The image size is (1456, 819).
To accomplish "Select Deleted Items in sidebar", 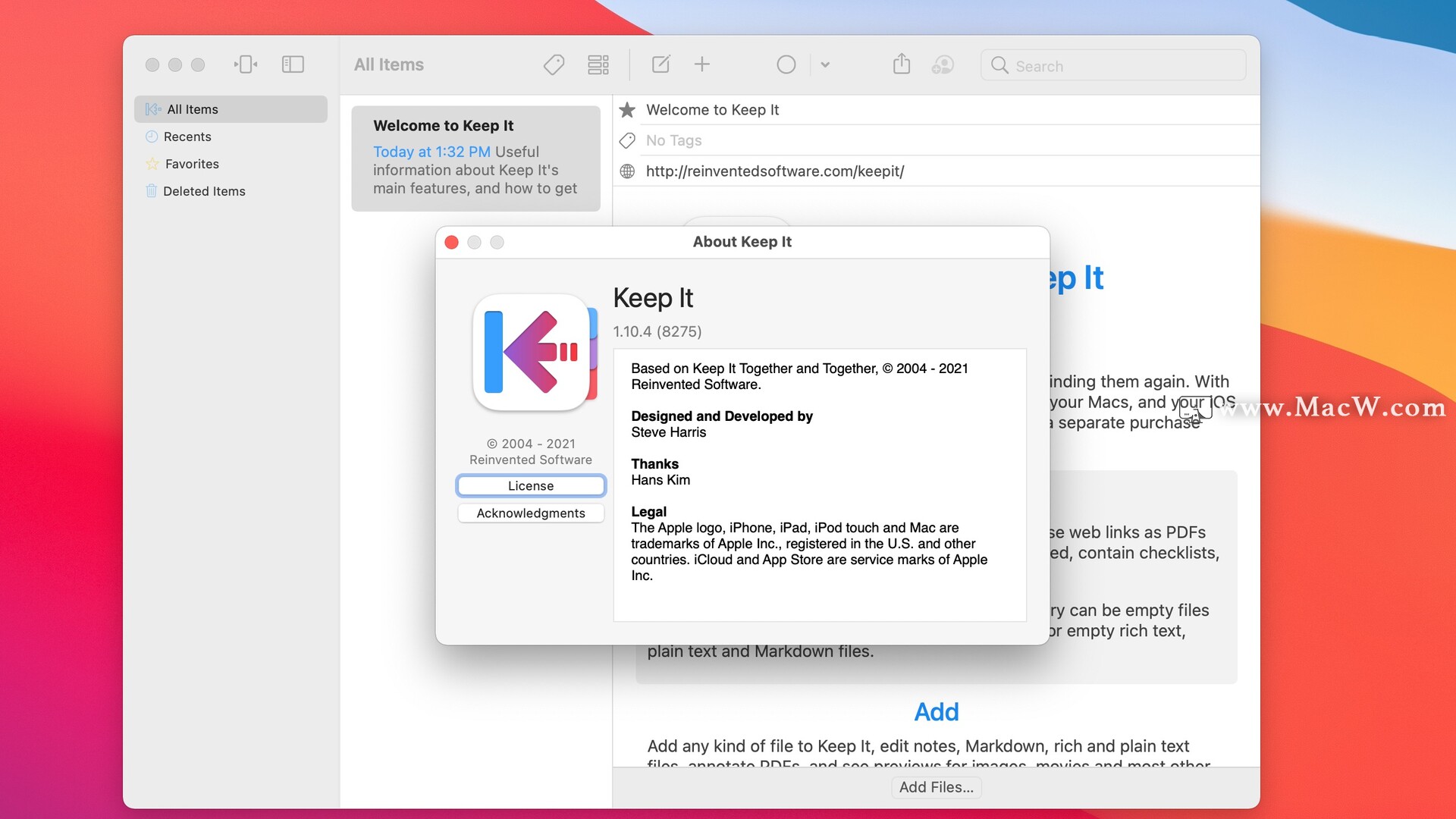I will click(x=204, y=190).
